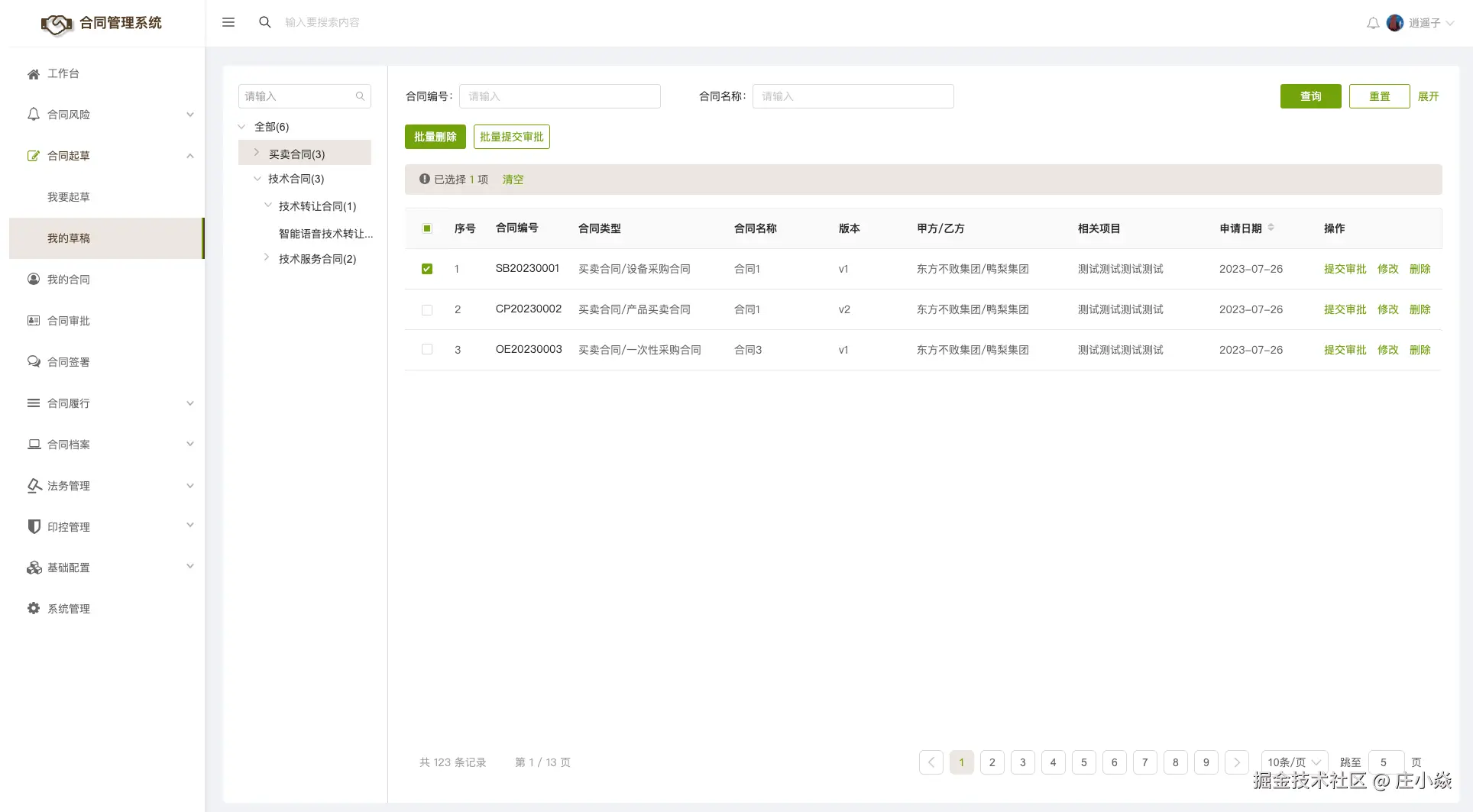
Task: Focus the 跳至 page number input
Action: 1387,762
